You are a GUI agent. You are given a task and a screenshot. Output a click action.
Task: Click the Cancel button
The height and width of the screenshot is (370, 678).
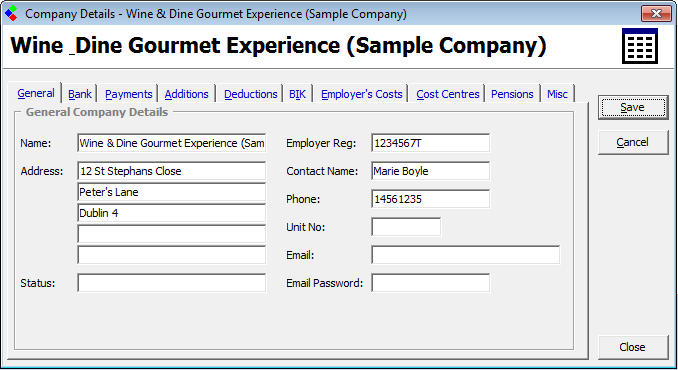tap(633, 142)
